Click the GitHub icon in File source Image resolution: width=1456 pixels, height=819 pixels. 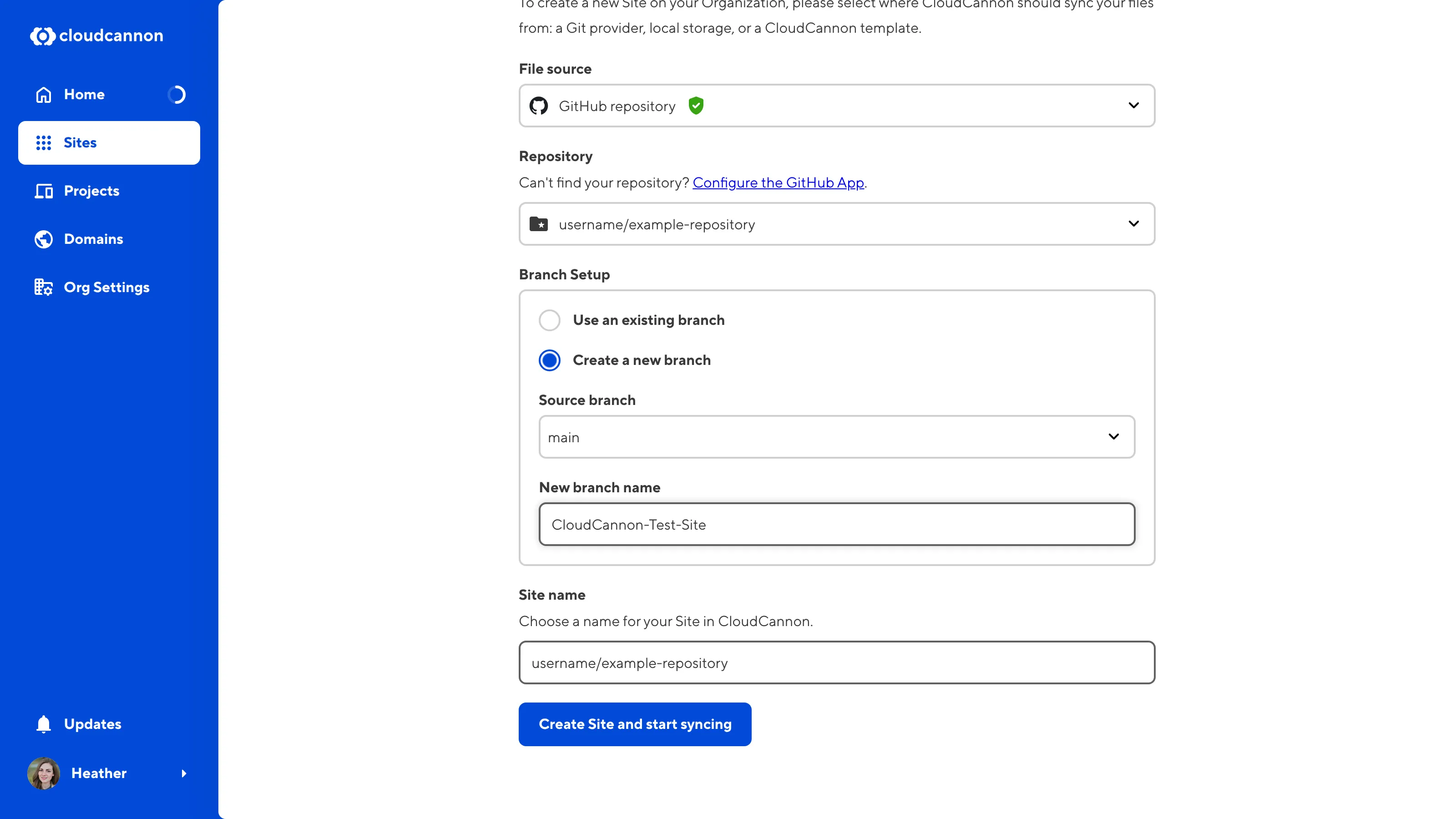click(539, 106)
